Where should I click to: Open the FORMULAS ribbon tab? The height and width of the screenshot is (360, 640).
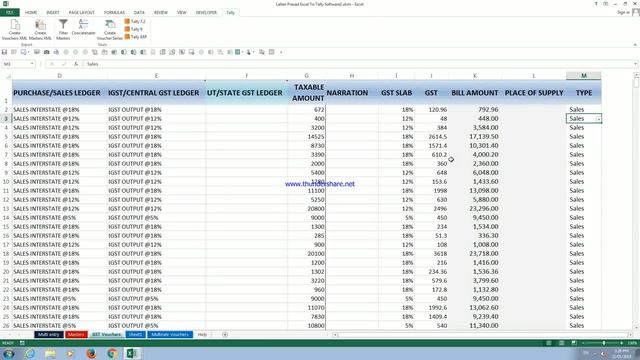[114, 13]
